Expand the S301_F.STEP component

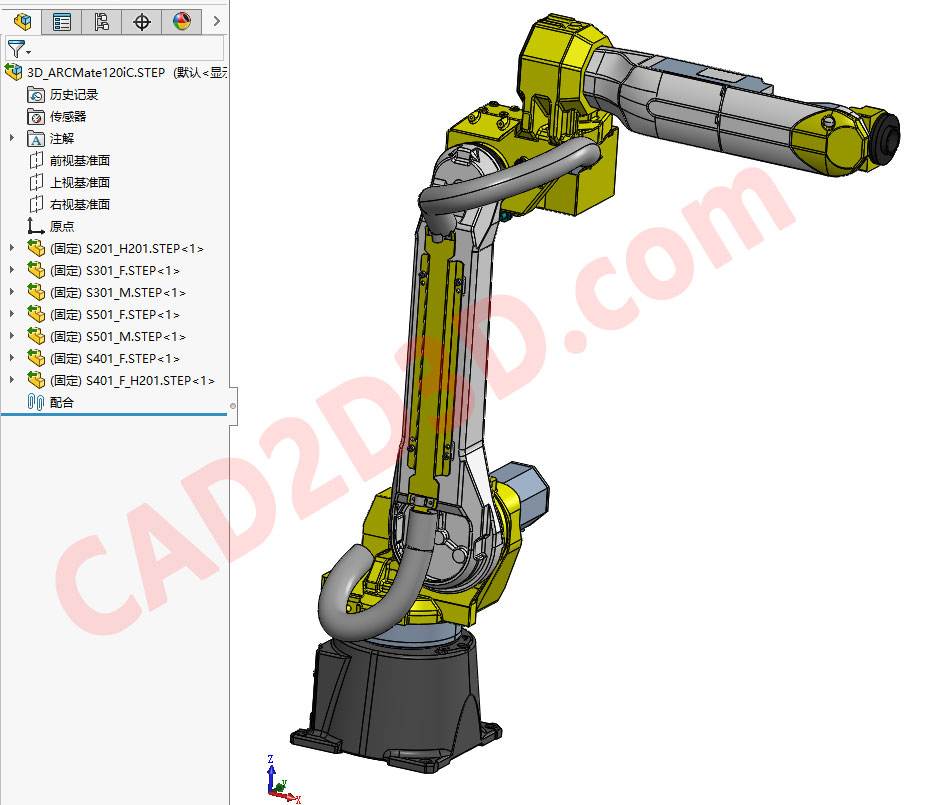[x=10, y=270]
